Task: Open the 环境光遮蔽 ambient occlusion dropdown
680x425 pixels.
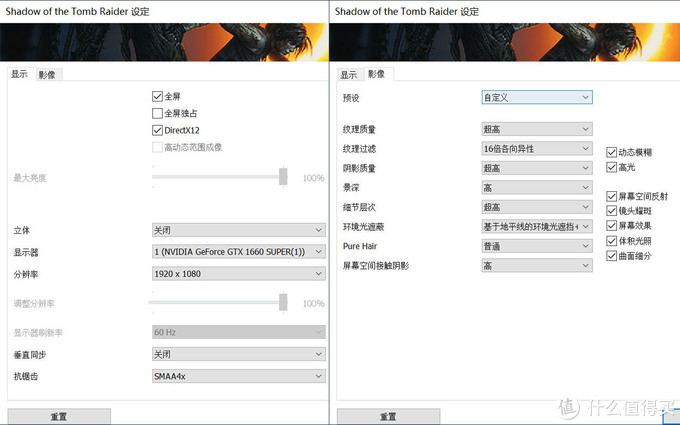Action: coord(537,226)
